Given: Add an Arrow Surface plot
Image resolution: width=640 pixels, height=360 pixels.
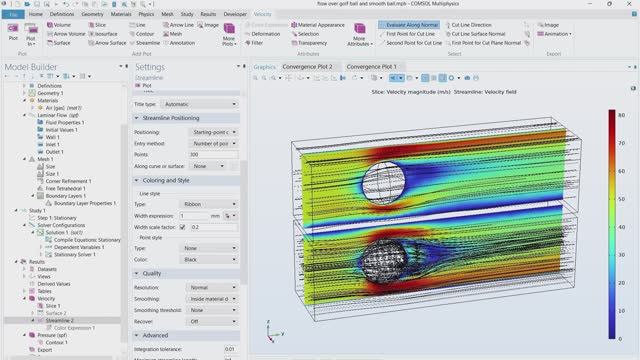Looking at the screenshot, I should pyautogui.click(x=107, y=43).
